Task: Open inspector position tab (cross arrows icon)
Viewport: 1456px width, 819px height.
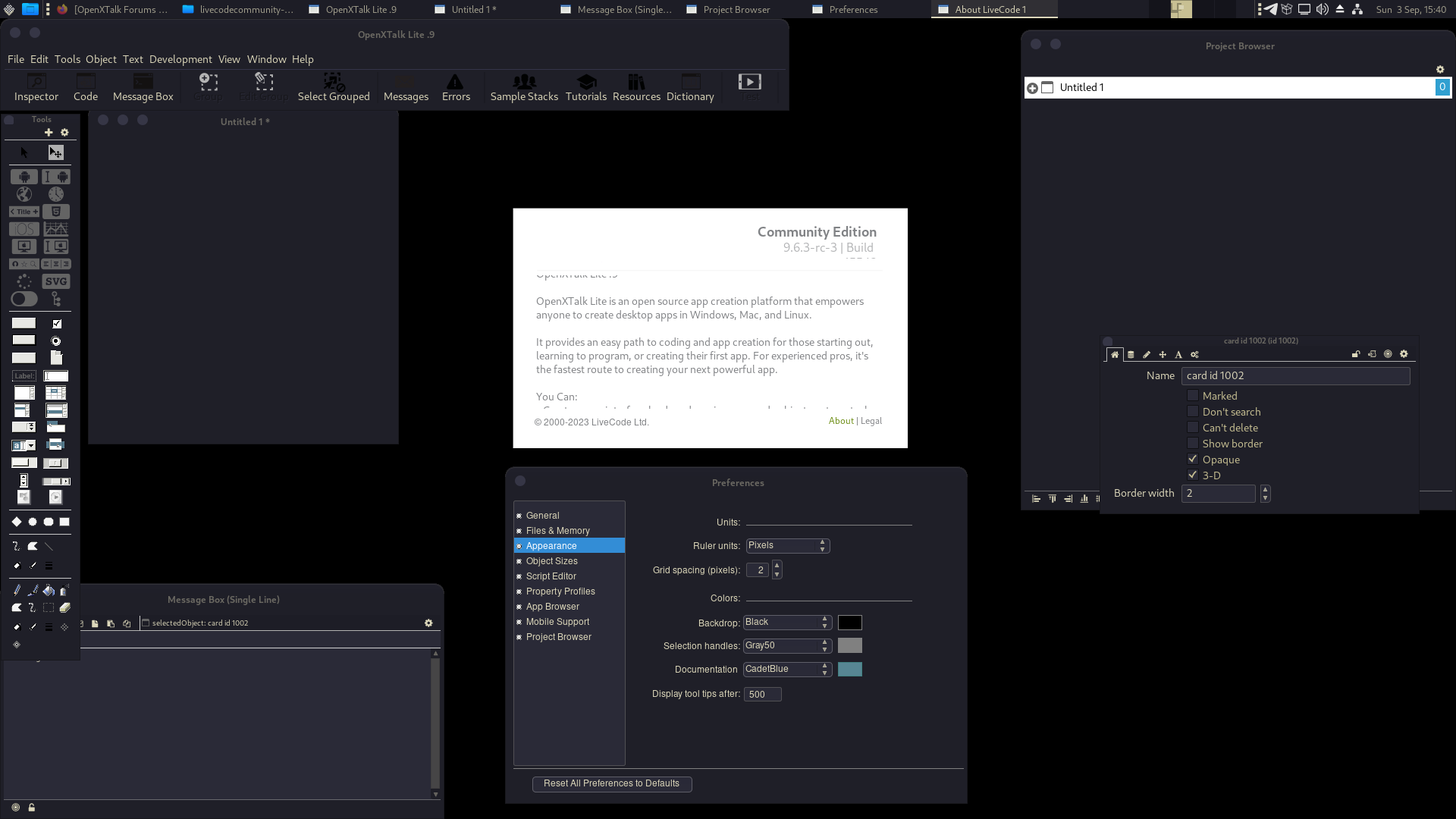Action: 1163,355
